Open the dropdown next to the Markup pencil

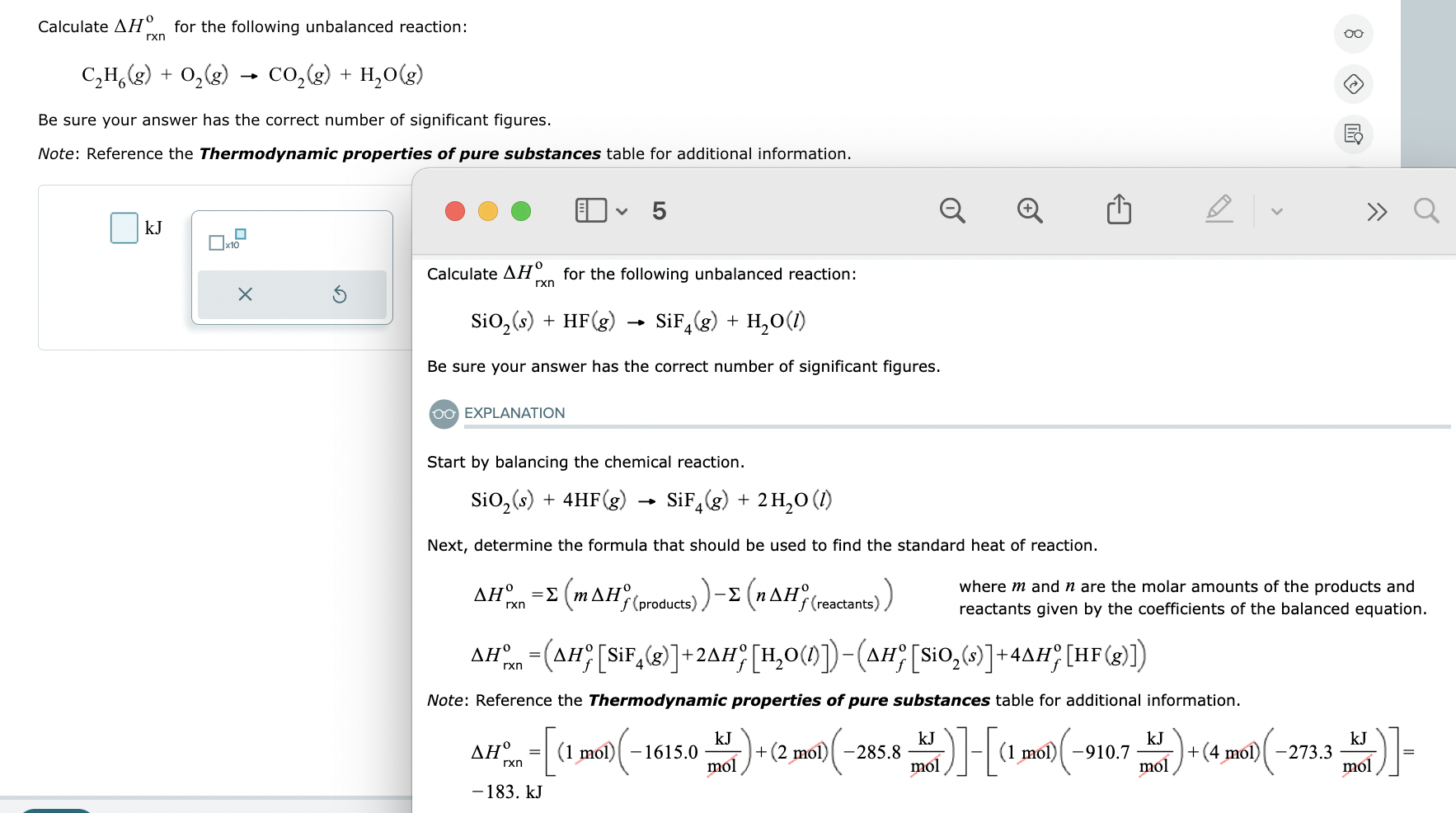point(1275,210)
